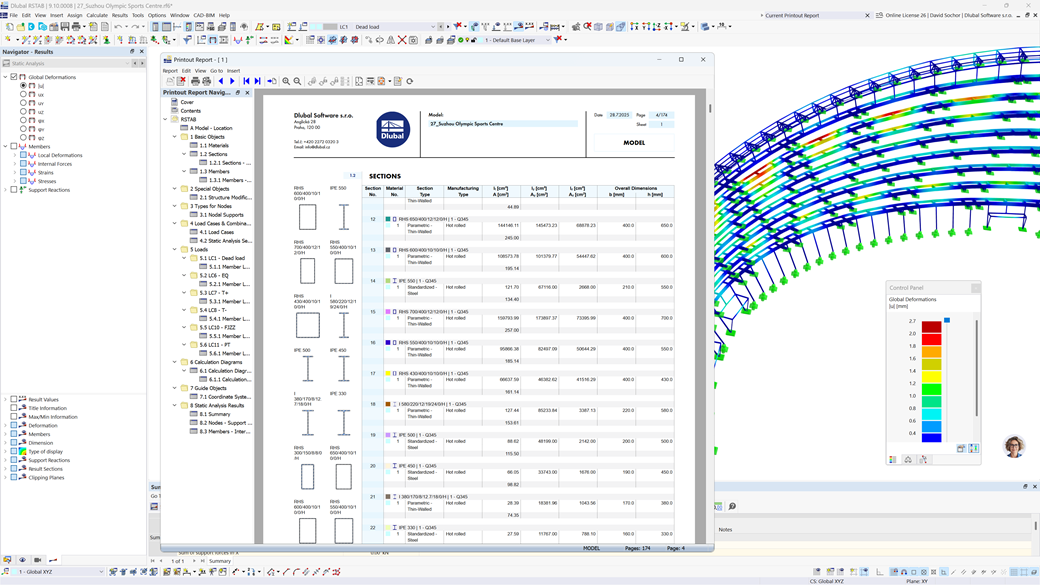Click the eye icon at the navigator panel bottom
1040x585 pixels.
click(x=22, y=560)
